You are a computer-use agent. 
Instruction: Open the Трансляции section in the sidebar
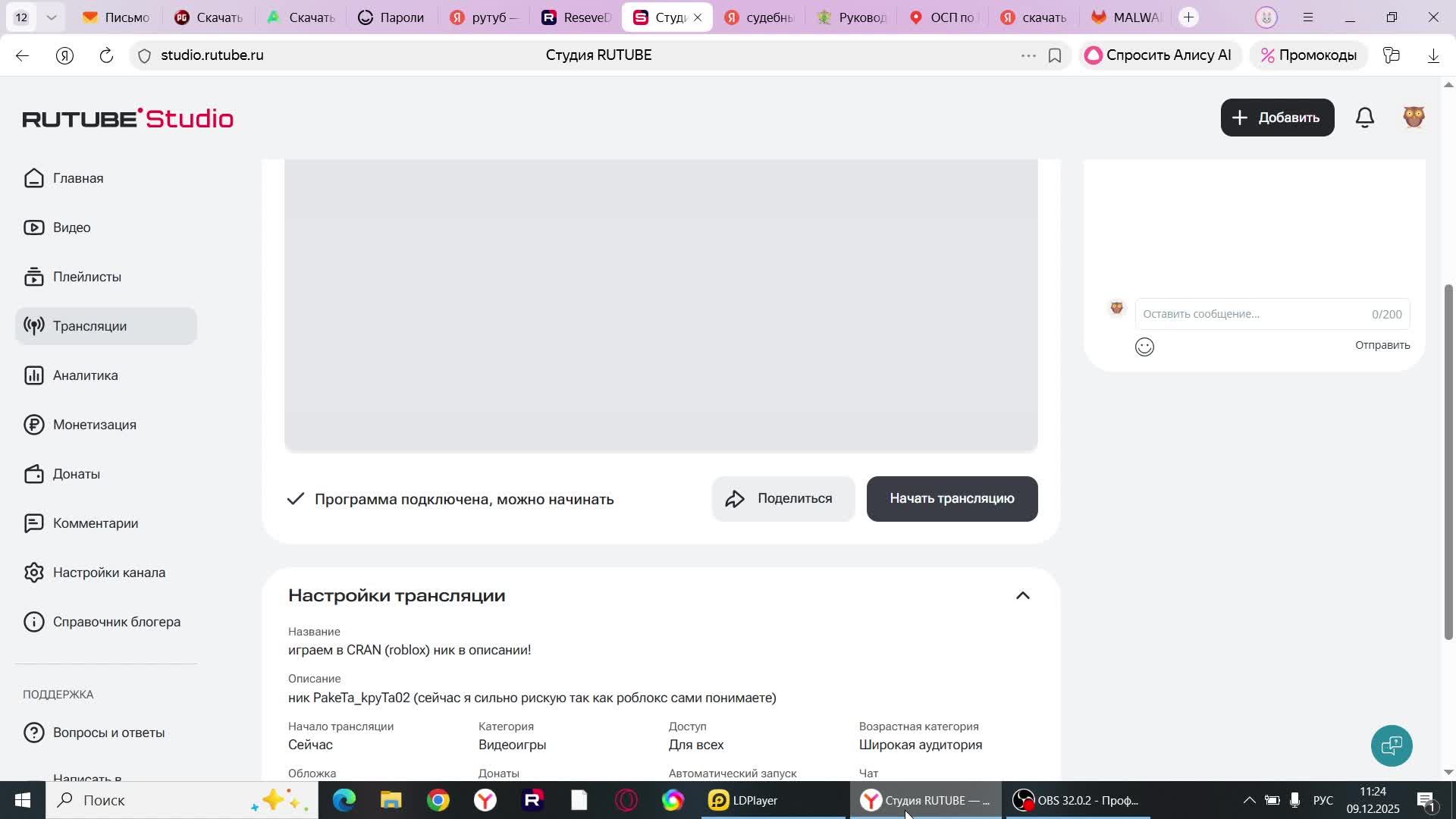(89, 325)
